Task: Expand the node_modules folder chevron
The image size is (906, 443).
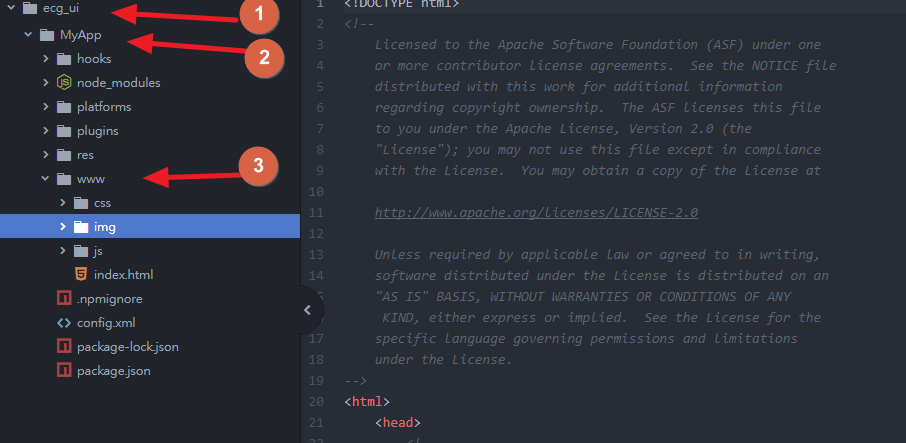Action: tap(46, 83)
